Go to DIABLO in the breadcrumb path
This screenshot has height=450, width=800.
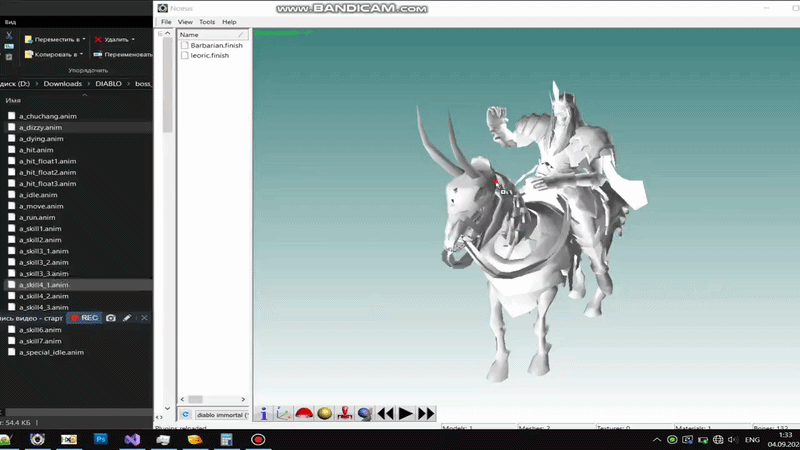click(x=108, y=84)
